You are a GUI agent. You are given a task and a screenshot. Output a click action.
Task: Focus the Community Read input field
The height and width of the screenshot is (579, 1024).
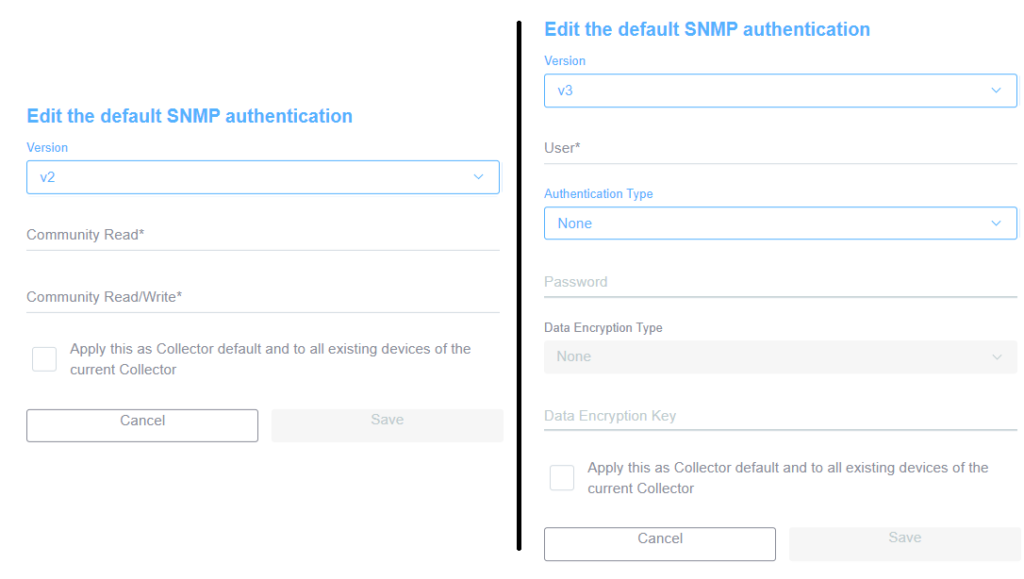(262, 235)
